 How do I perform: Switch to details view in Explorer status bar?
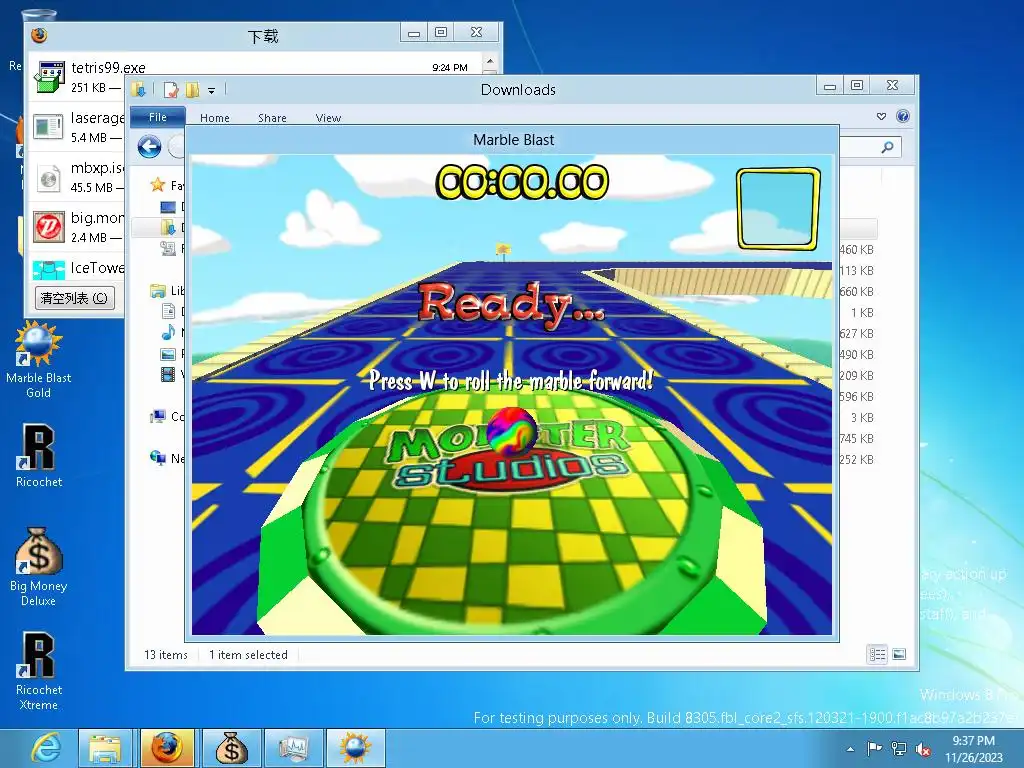pos(877,654)
